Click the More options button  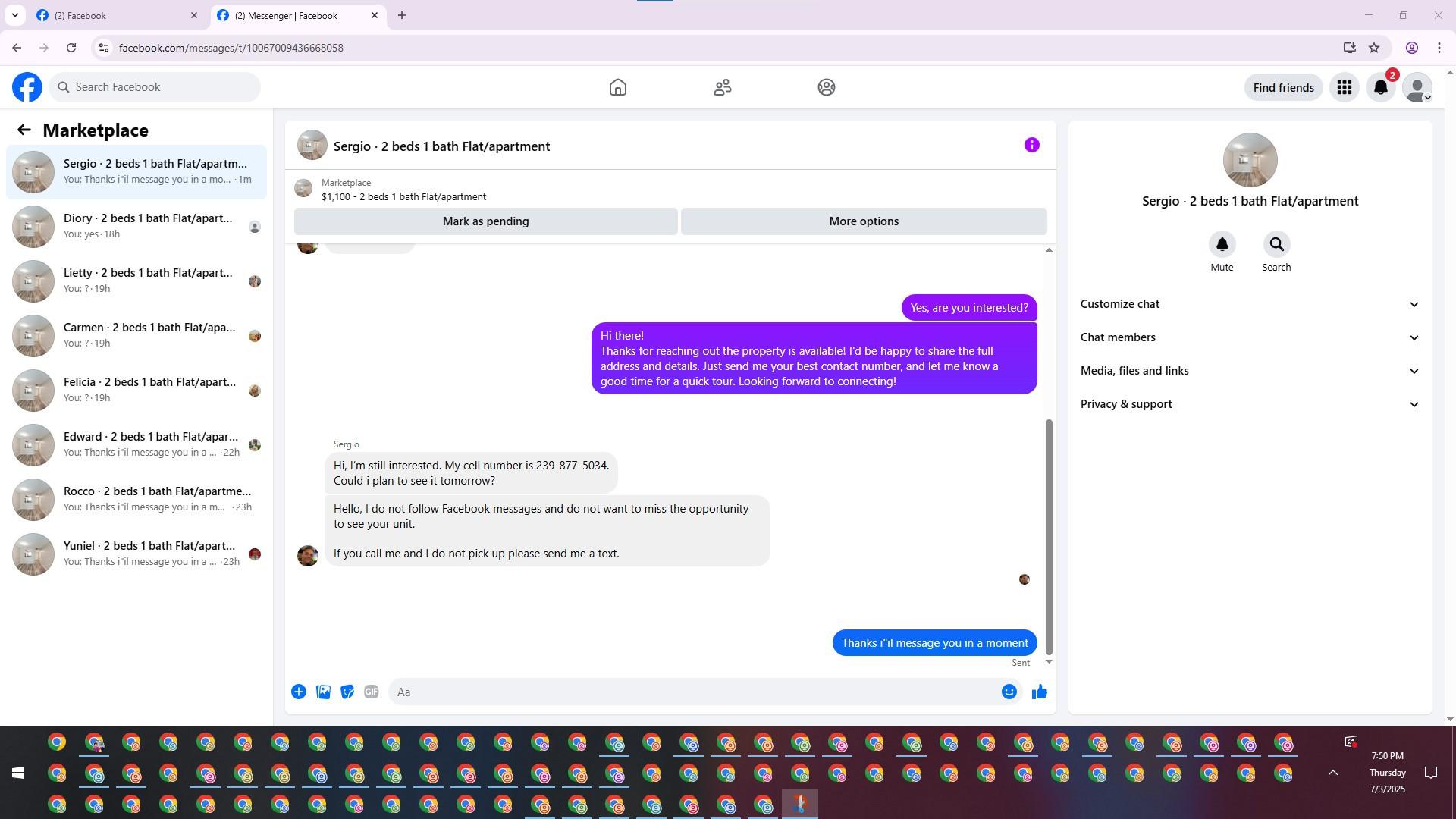click(x=863, y=221)
